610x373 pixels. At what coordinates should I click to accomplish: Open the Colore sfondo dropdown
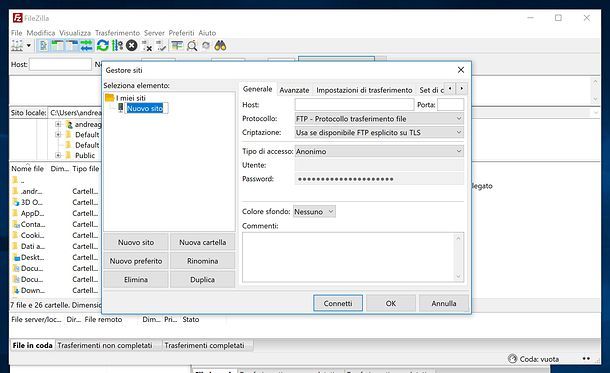point(314,212)
